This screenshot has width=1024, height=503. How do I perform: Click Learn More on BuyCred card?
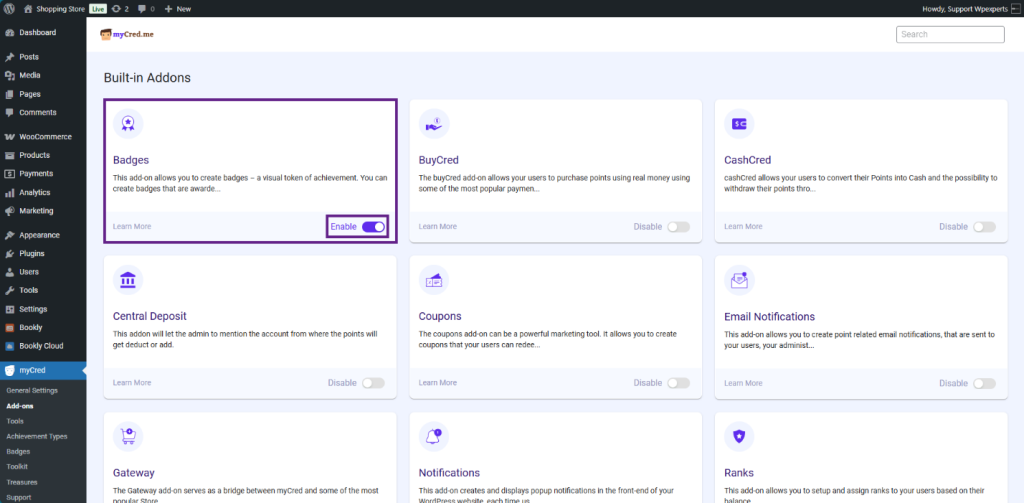point(438,227)
